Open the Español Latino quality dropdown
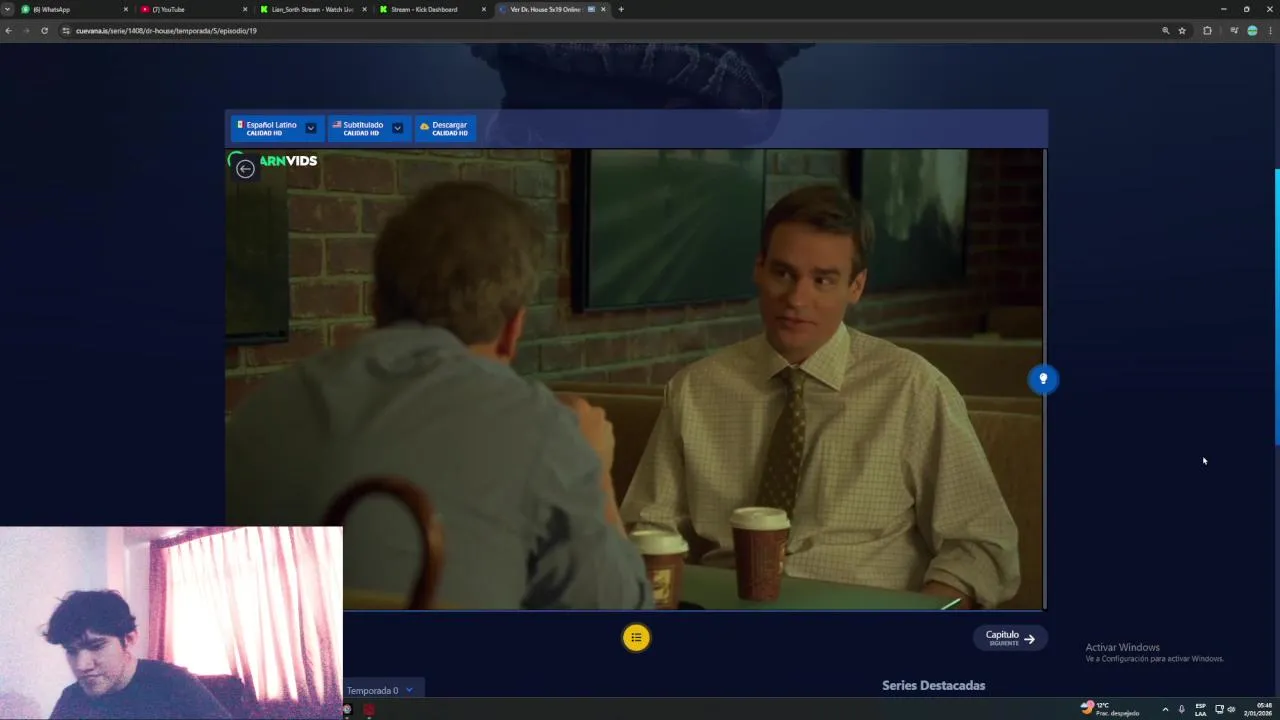 click(x=311, y=128)
